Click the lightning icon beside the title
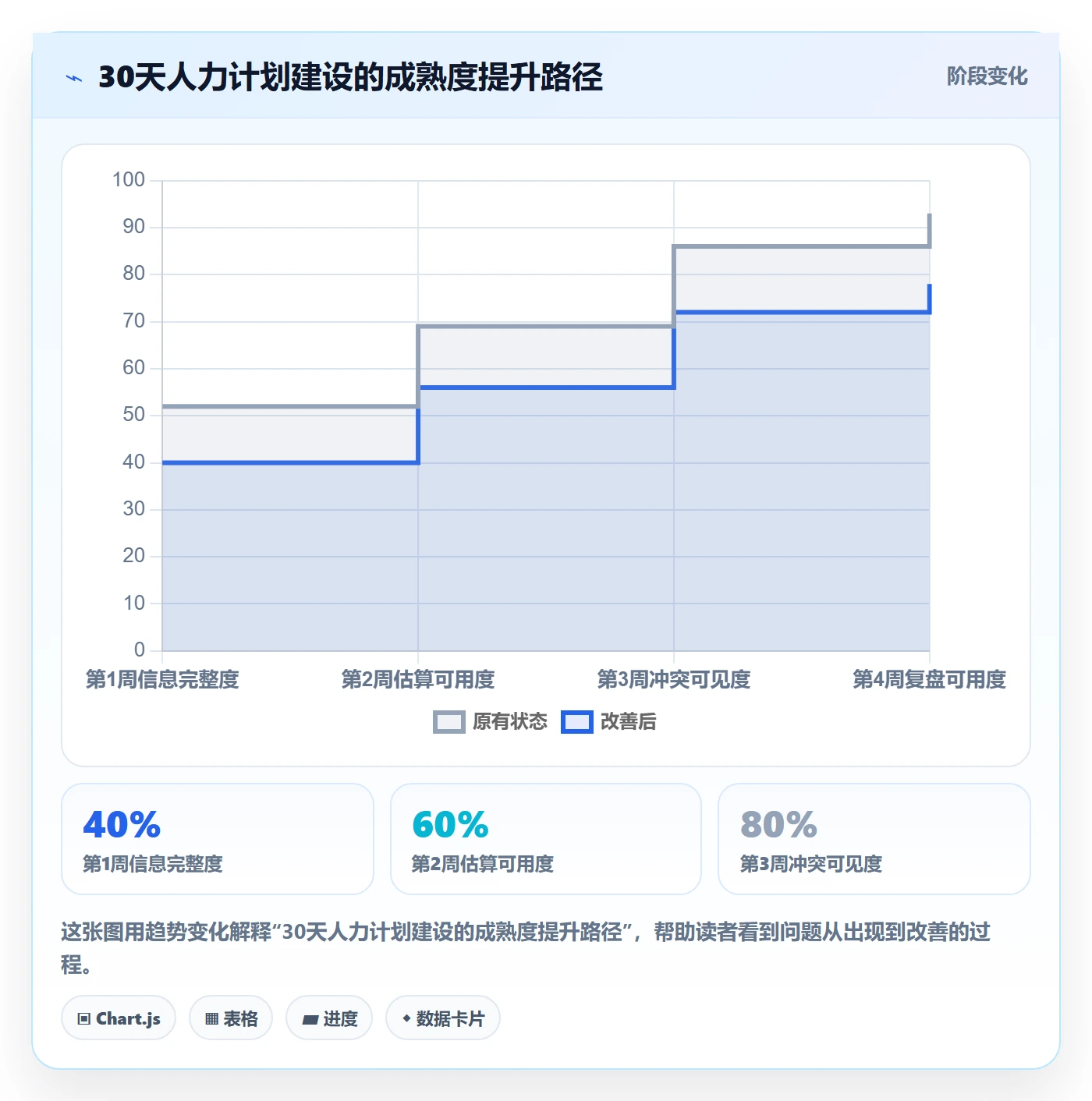 tap(74, 78)
